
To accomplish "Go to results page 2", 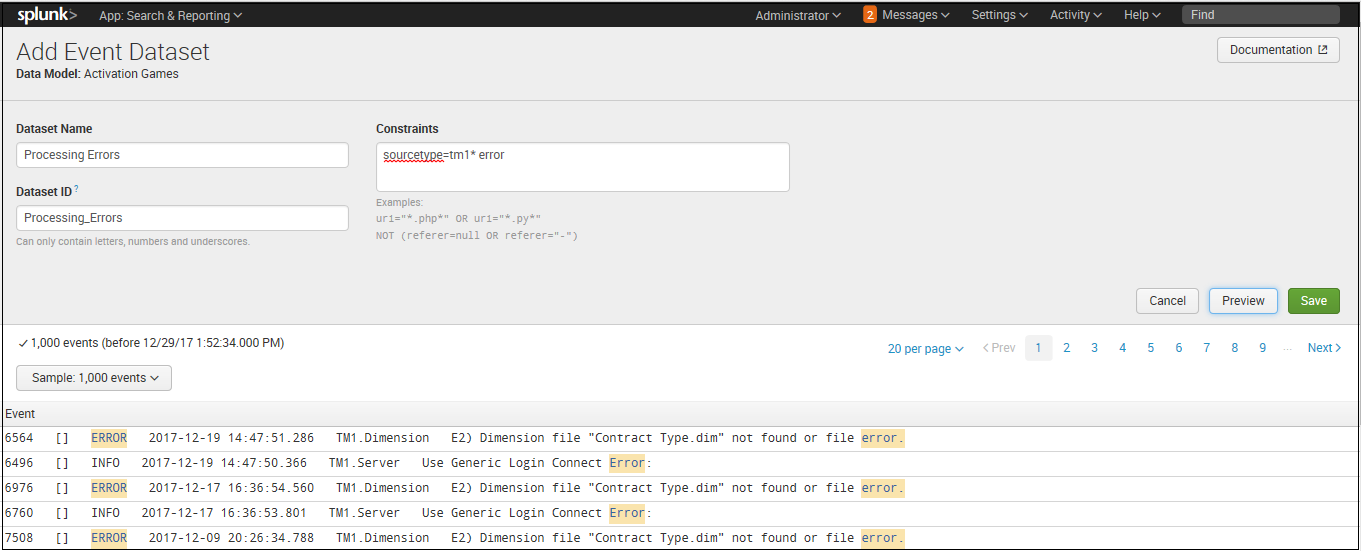I will coord(1067,348).
